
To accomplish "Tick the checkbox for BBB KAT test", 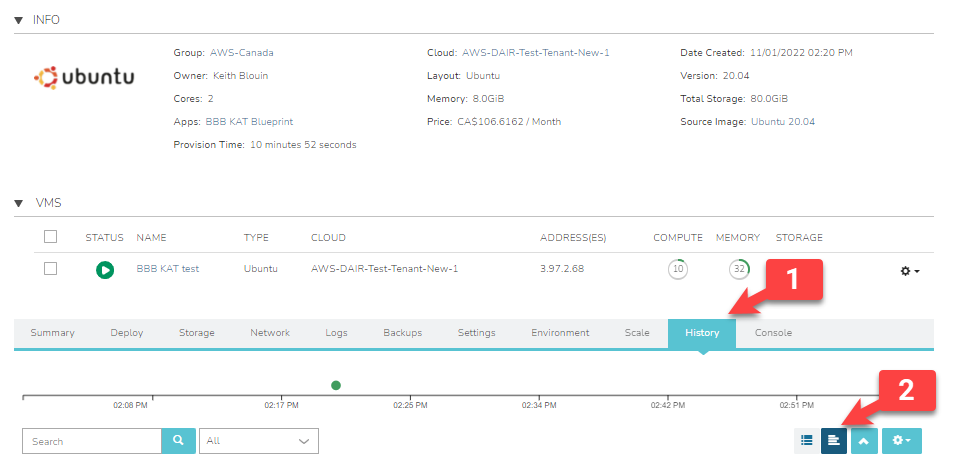I will click(x=50, y=269).
